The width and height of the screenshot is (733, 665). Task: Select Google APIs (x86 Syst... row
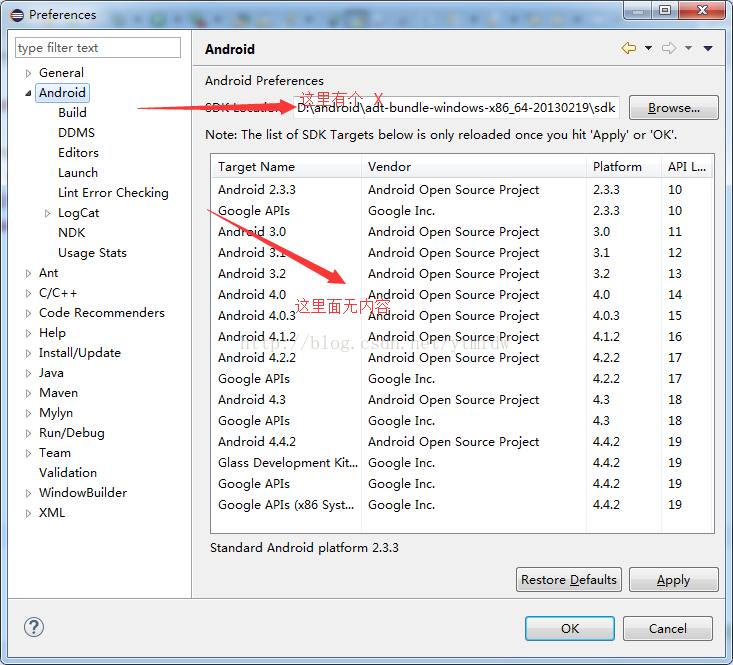point(462,505)
